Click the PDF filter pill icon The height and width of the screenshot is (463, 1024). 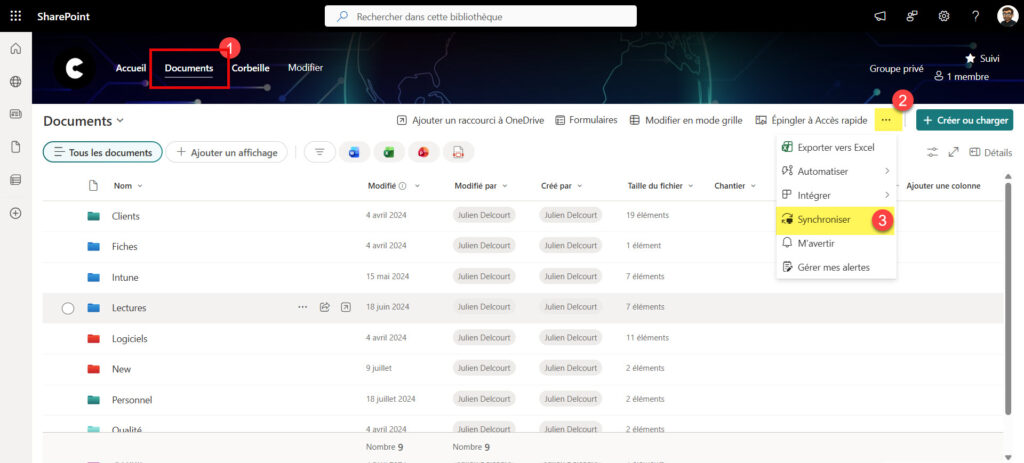coord(457,152)
